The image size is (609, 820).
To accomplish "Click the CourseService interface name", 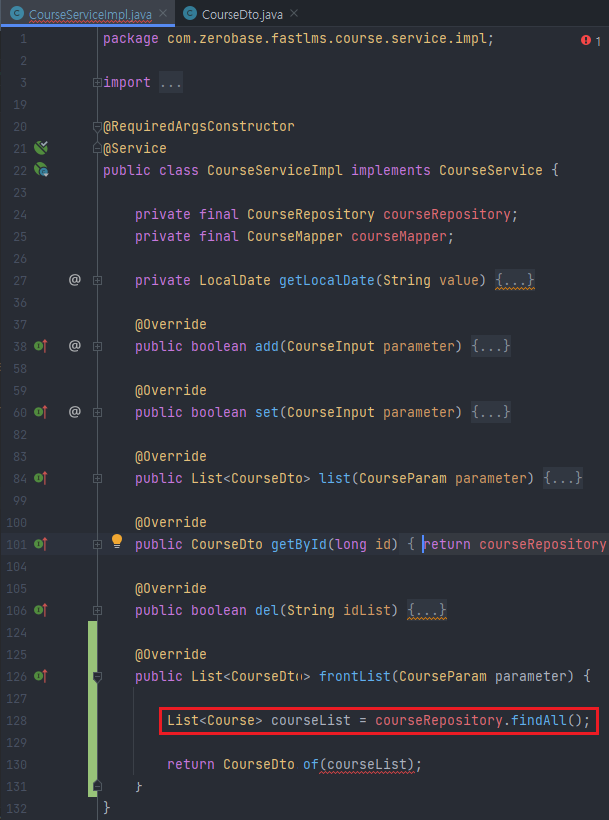I will point(491,170).
